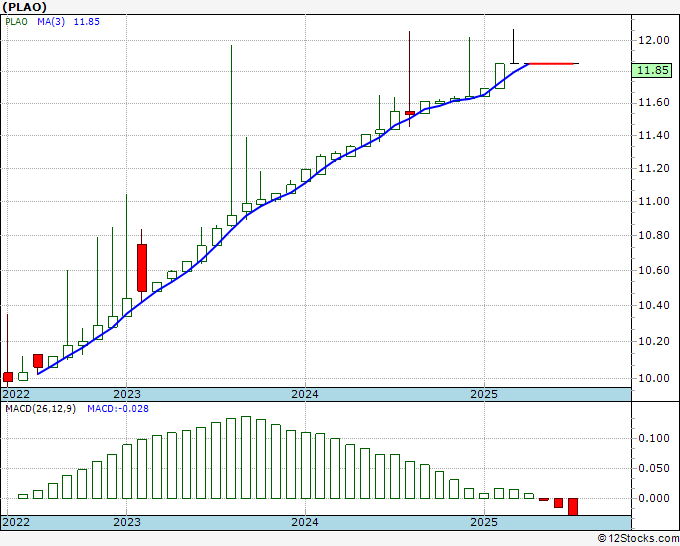
Task: Click the red horizontal line after the last candle
Action: coord(553,63)
